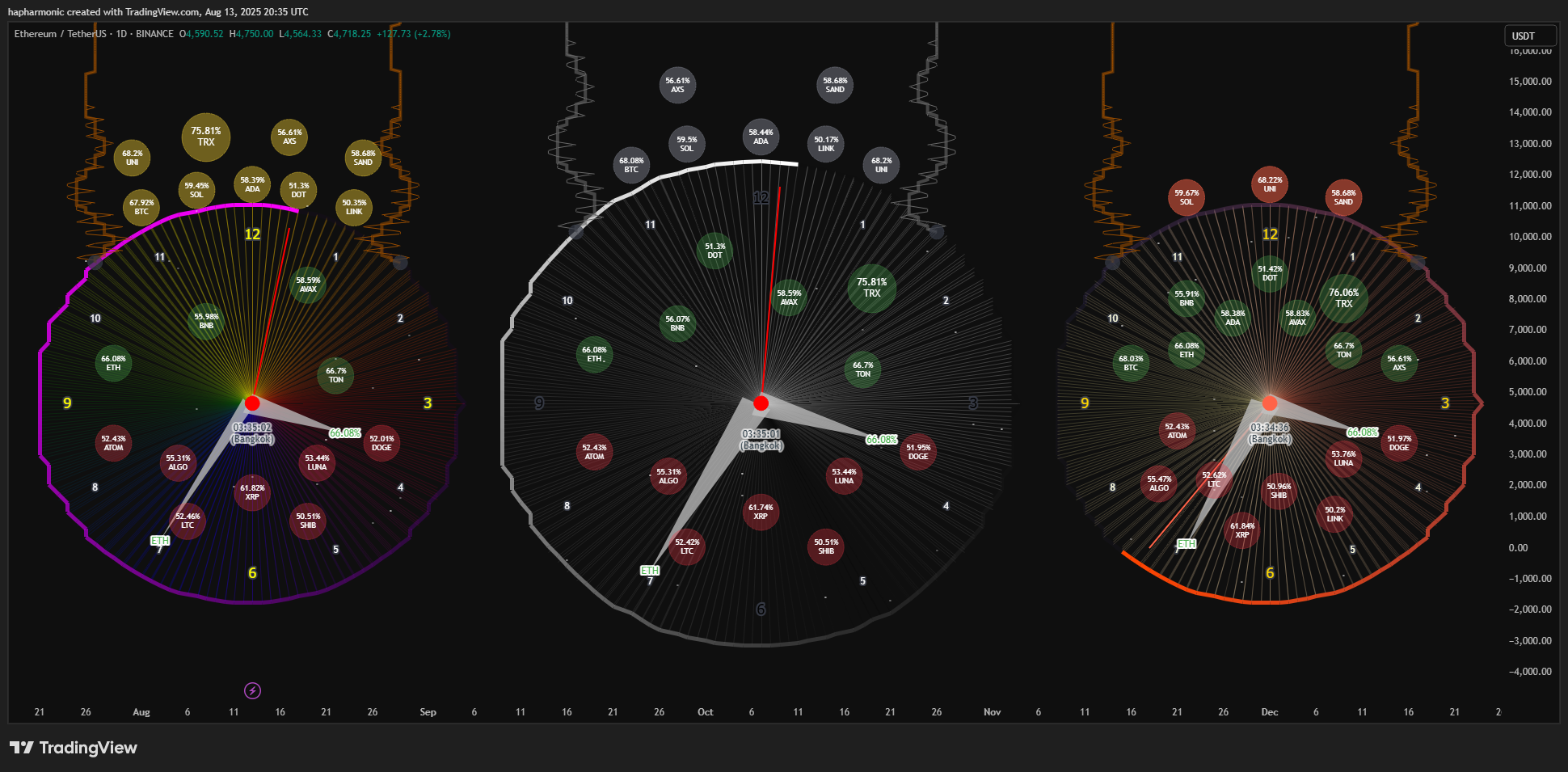Image resolution: width=1568 pixels, height=772 pixels.
Task: Select the 52.01% DOGE red bubble
Action: 381,443
